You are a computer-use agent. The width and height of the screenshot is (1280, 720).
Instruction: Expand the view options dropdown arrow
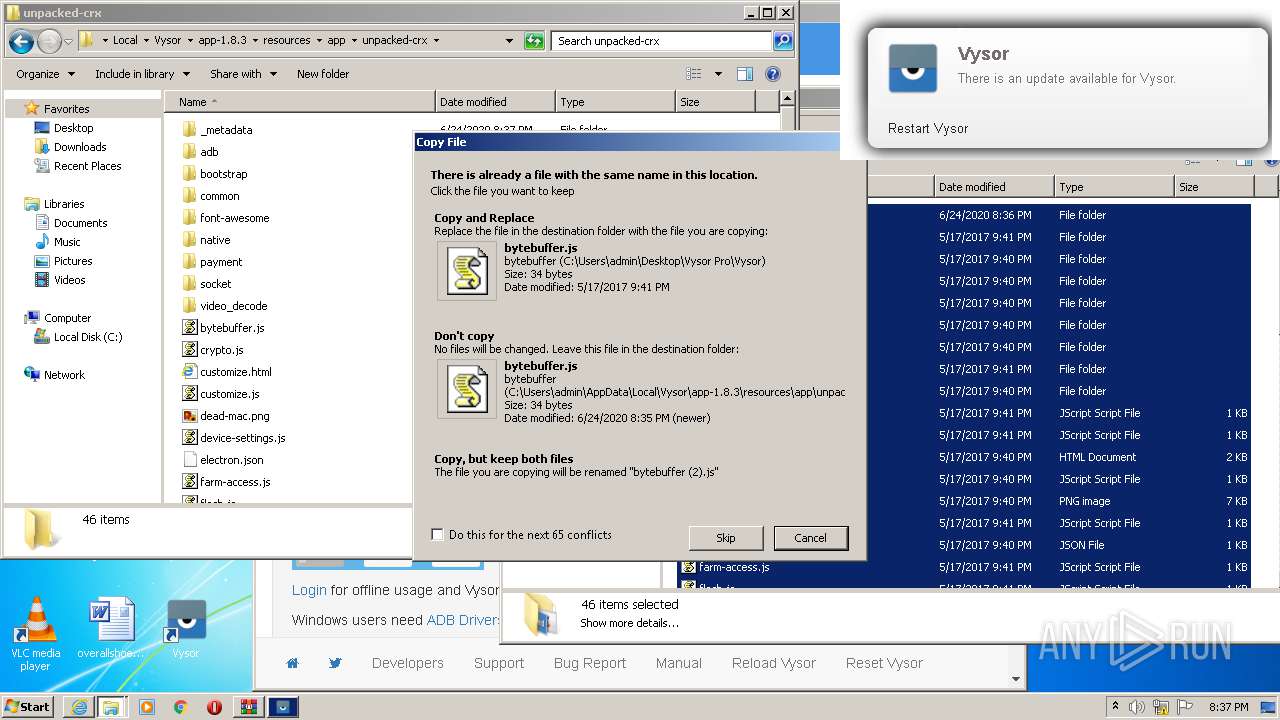click(x=718, y=74)
